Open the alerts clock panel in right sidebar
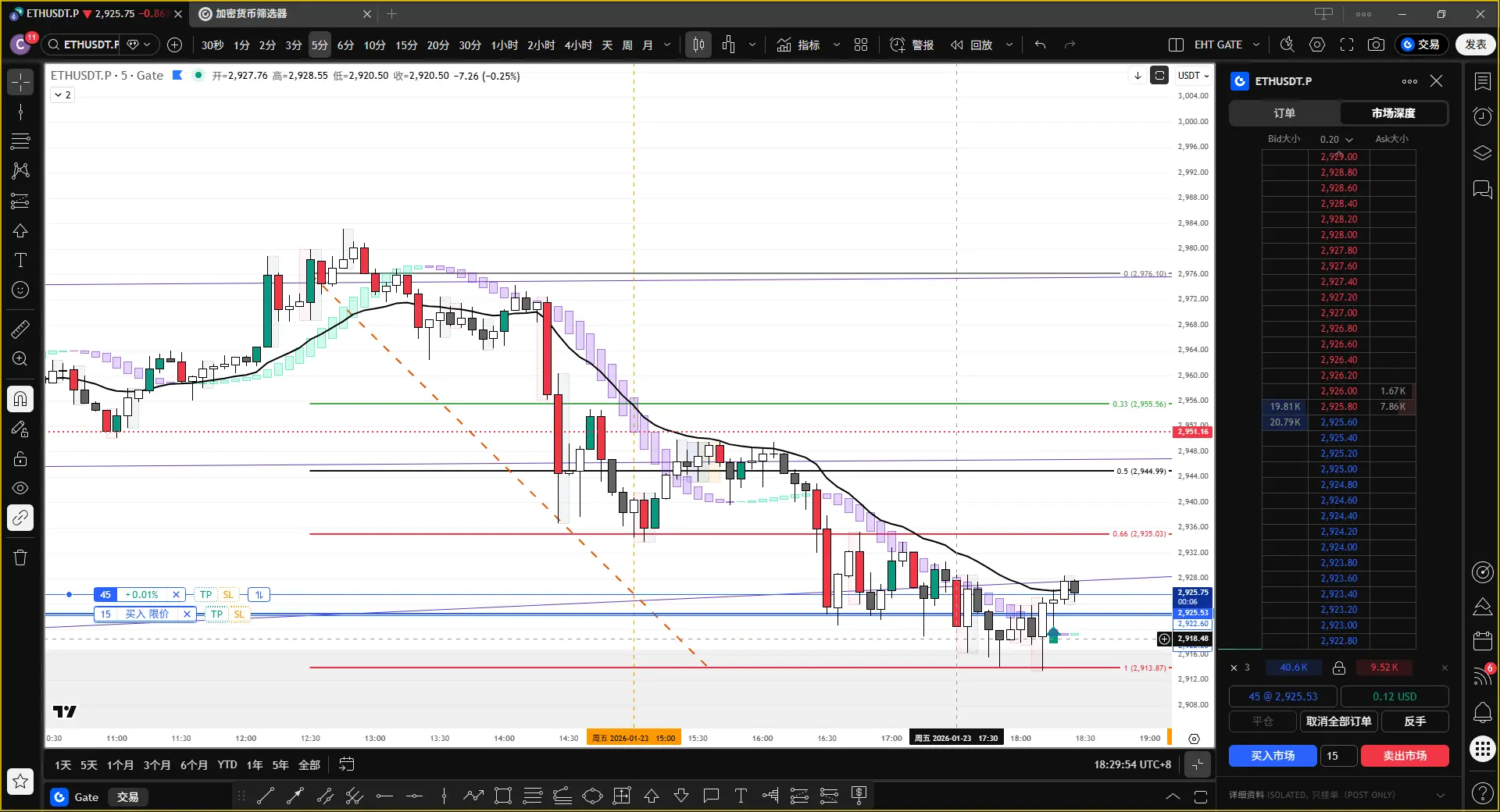The image size is (1500, 812). 1482,116
